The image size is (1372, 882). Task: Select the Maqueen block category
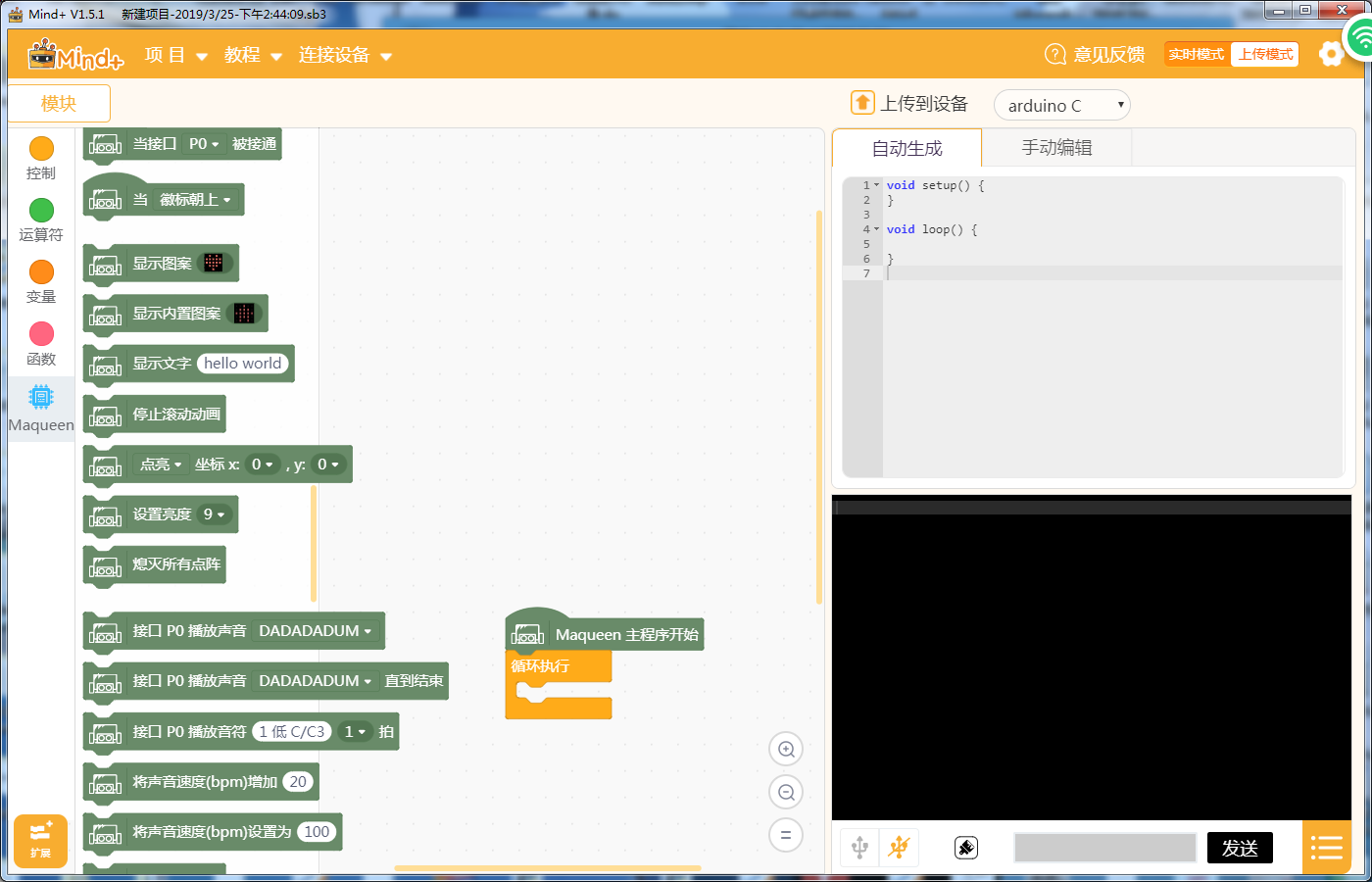41,409
